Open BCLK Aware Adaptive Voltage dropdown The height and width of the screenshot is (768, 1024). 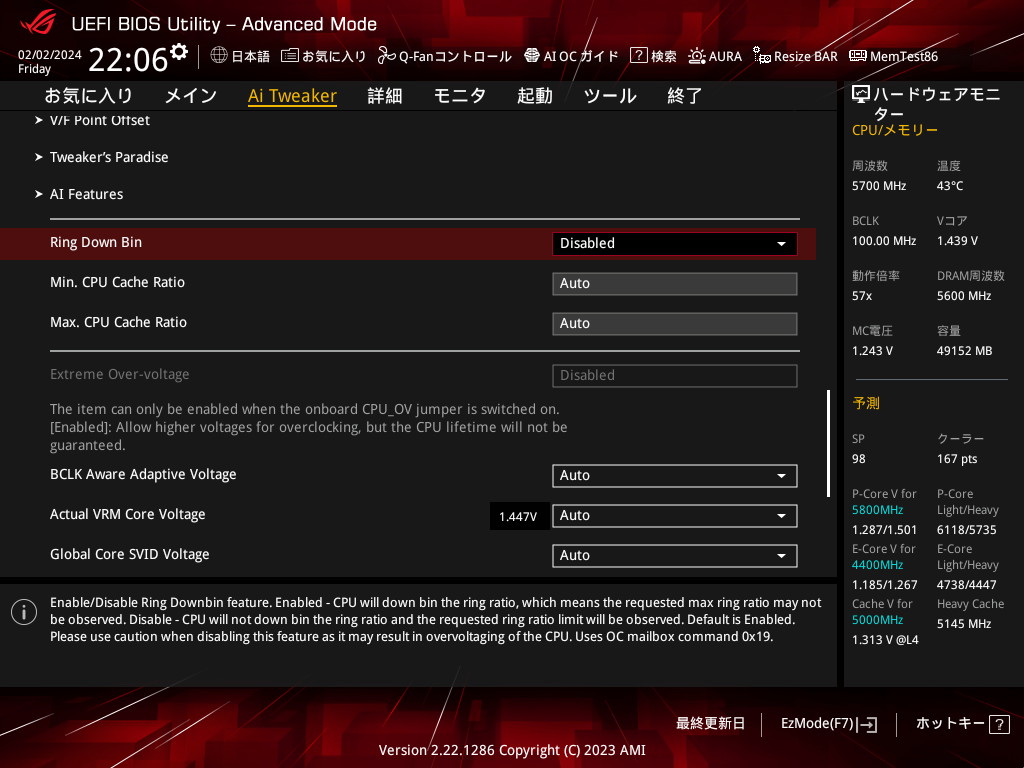[675, 476]
